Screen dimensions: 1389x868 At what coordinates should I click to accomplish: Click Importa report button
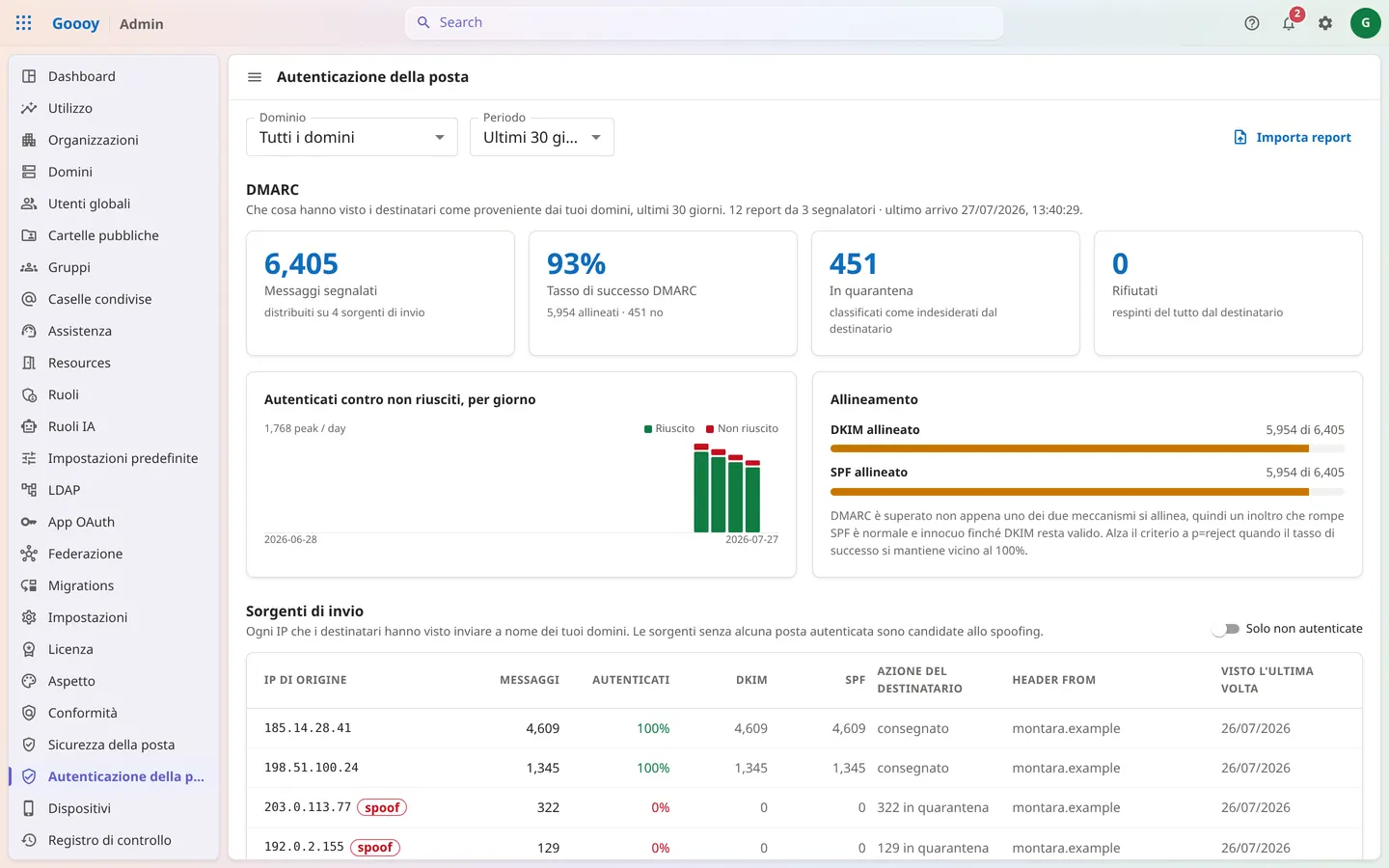[x=1293, y=137]
